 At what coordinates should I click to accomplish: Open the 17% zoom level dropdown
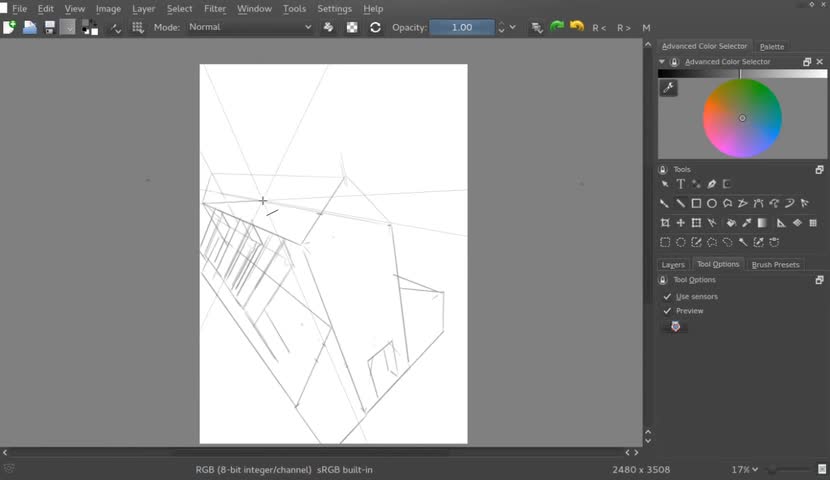coord(745,469)
